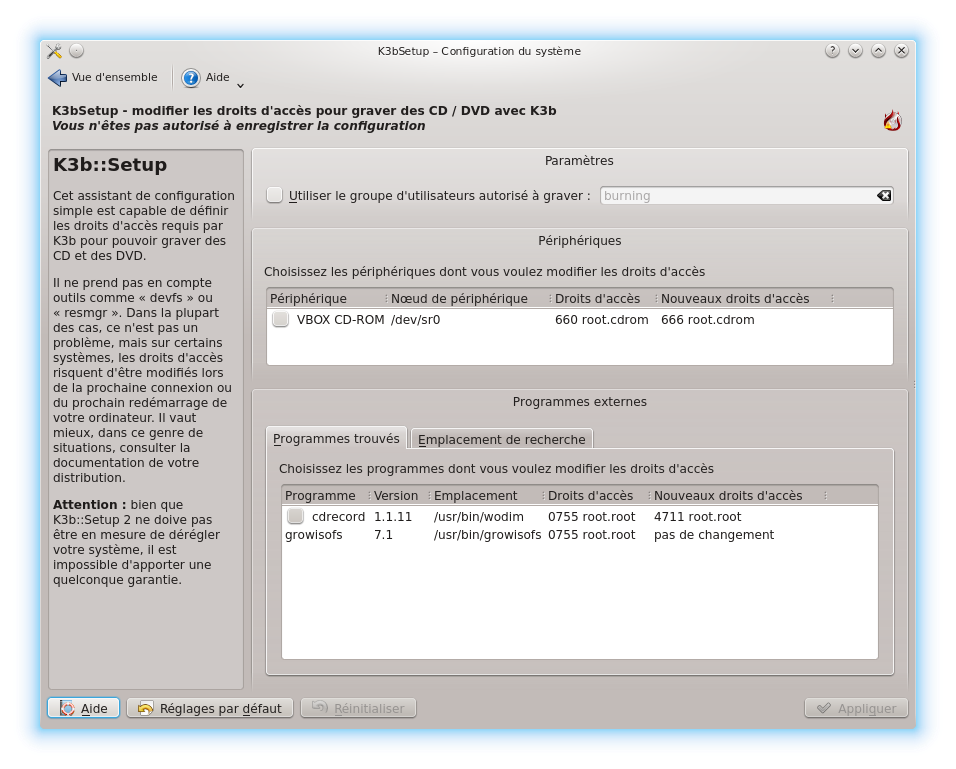This screenshot has width=956, height=769.
Task: Click the title bar help question mark button
Action: tap(832, 51)
